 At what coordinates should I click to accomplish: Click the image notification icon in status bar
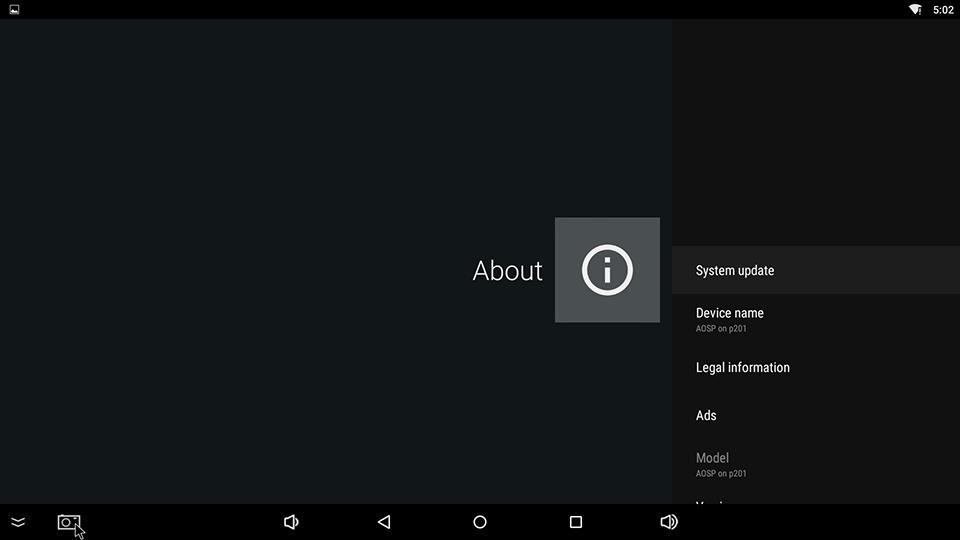[x=15, y=9]
